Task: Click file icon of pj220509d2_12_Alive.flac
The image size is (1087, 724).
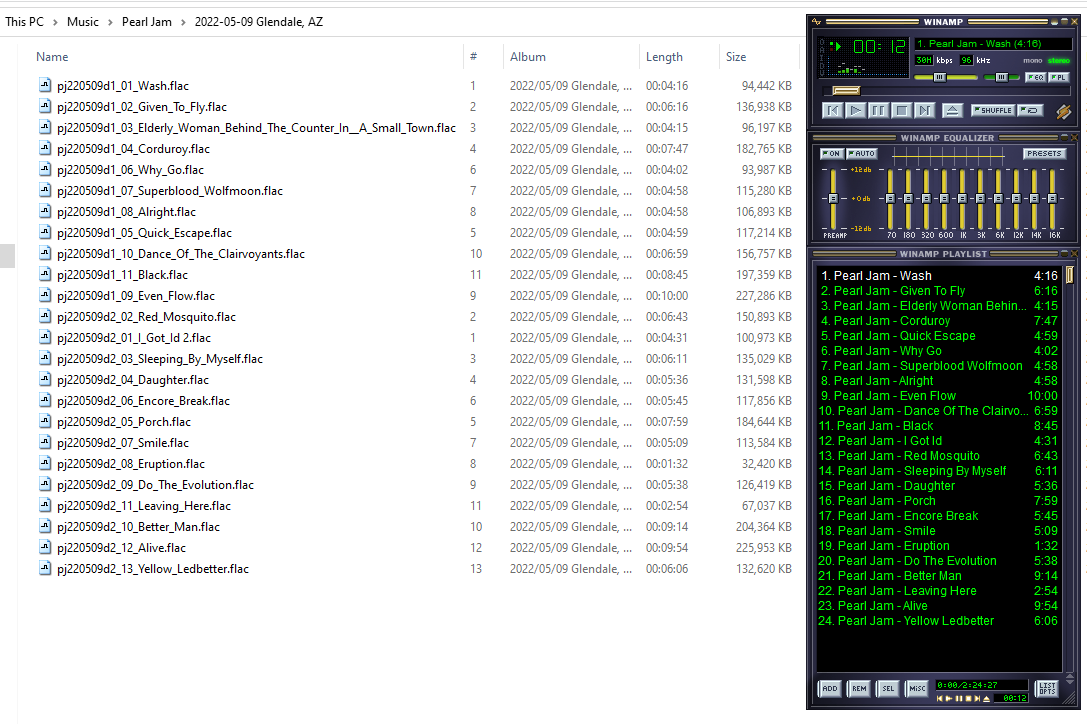Action: tap(45, 547)
